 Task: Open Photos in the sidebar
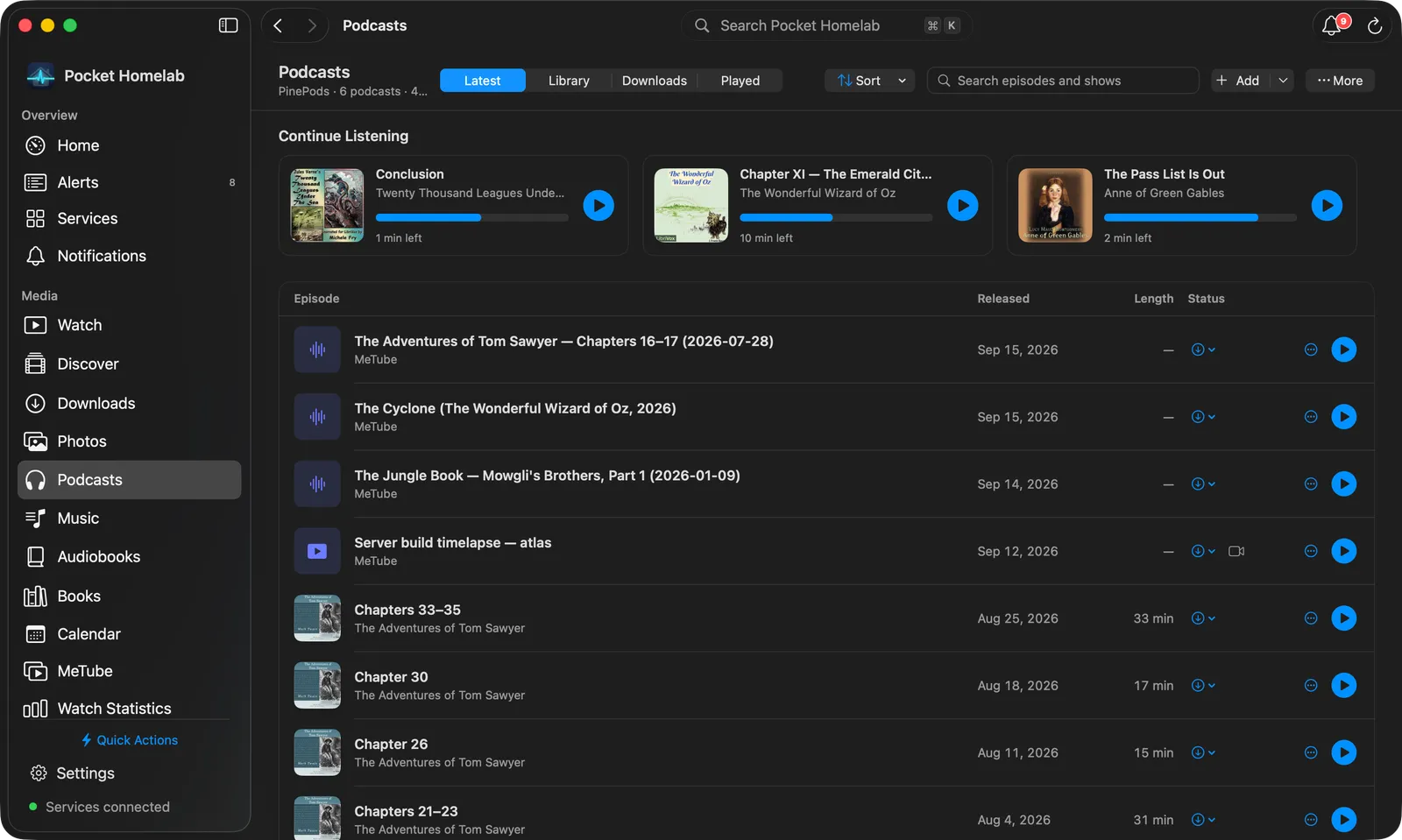coord(129,441)
